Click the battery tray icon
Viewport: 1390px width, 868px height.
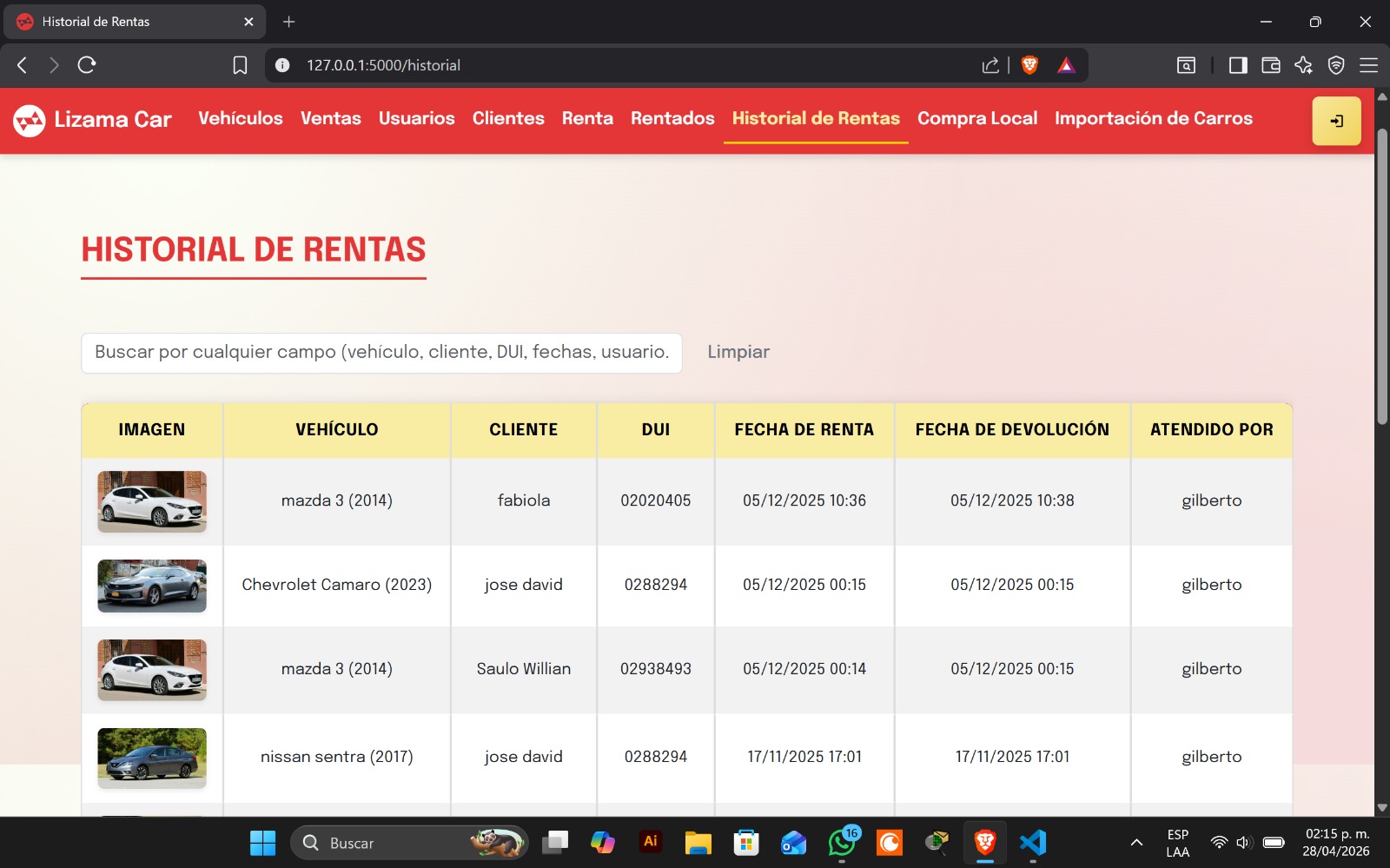tap(1274, 843)
